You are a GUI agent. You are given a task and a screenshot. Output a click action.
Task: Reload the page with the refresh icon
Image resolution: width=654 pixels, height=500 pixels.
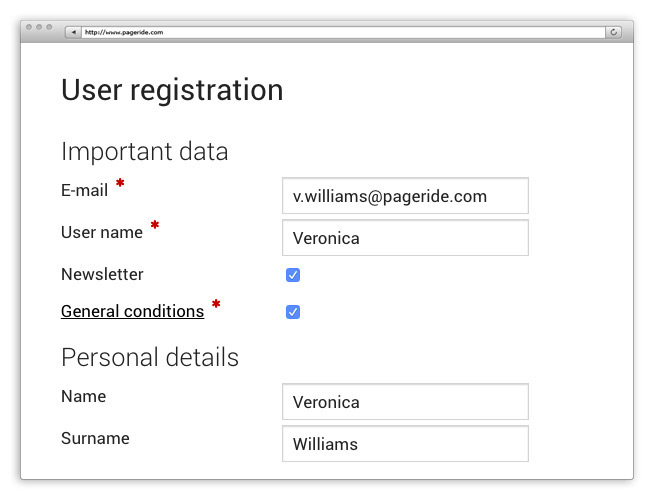(614, 32)
